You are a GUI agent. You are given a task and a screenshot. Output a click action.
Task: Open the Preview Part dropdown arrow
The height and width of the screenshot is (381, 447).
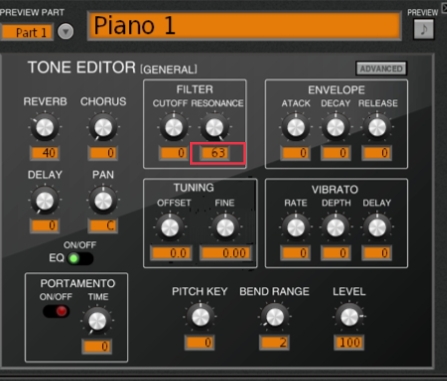(x=66, y=32)
